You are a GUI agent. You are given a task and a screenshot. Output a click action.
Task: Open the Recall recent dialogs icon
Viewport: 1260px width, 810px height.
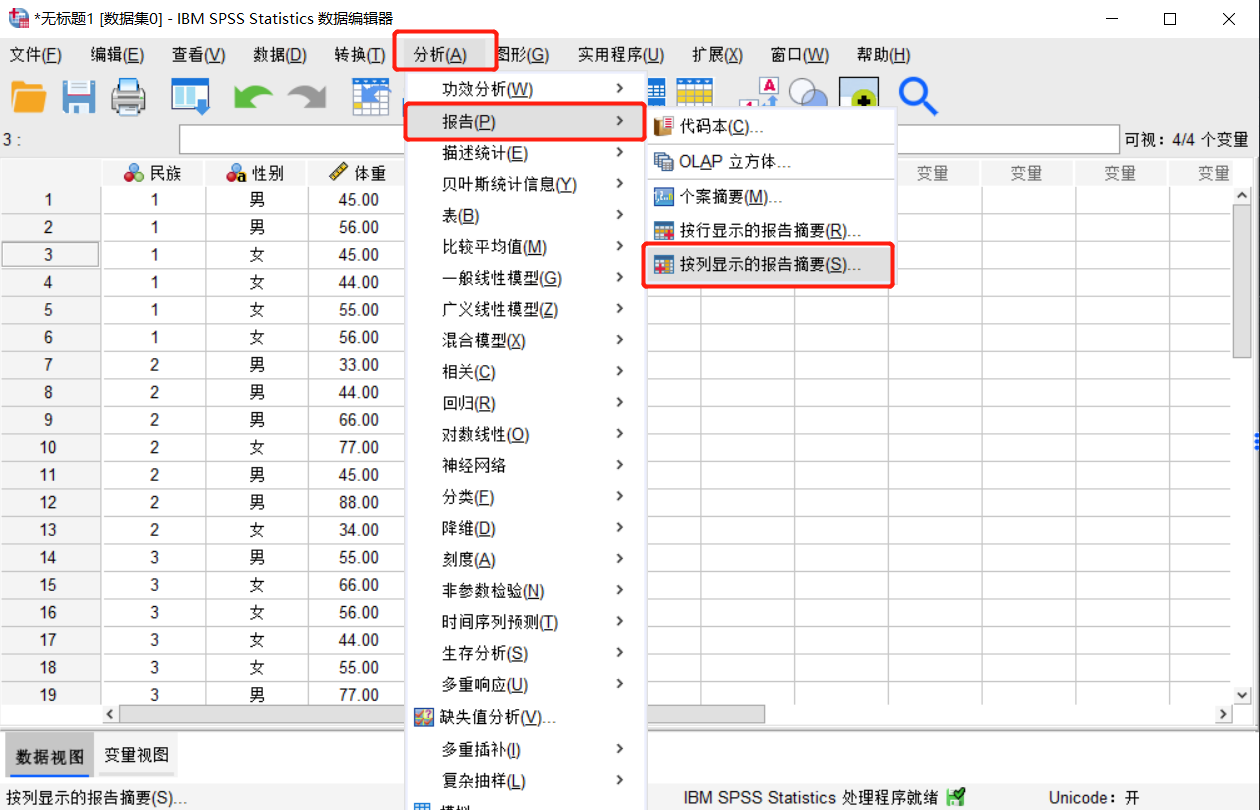(x=189, y=97)
